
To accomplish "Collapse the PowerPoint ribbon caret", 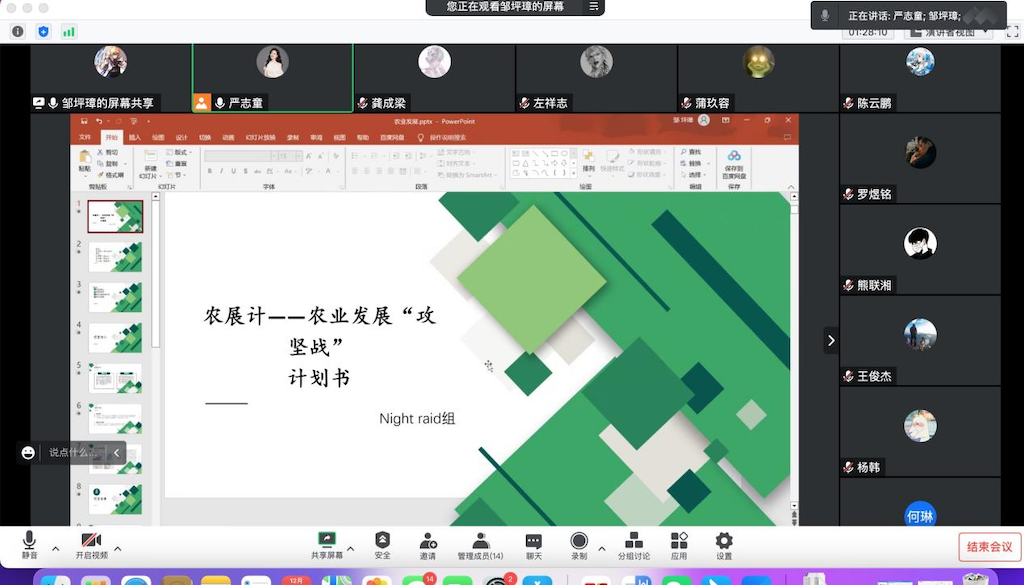I will click(x=791, y=187).
